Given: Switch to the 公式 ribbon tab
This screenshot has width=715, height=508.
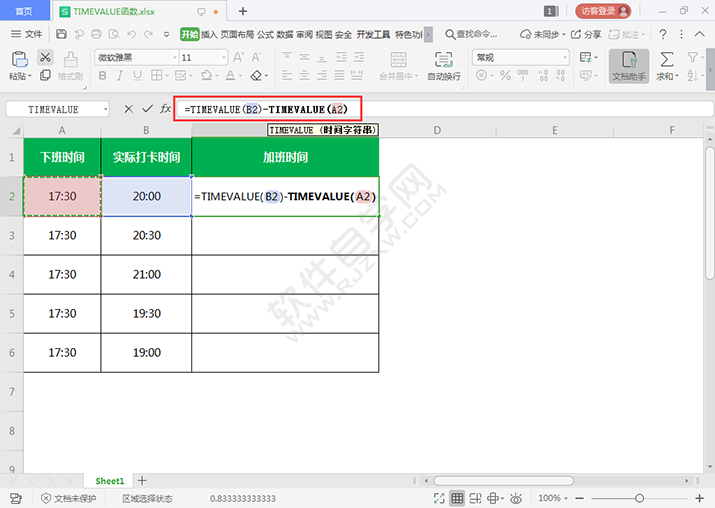Looking at the screenshot, I should point(265,34).
